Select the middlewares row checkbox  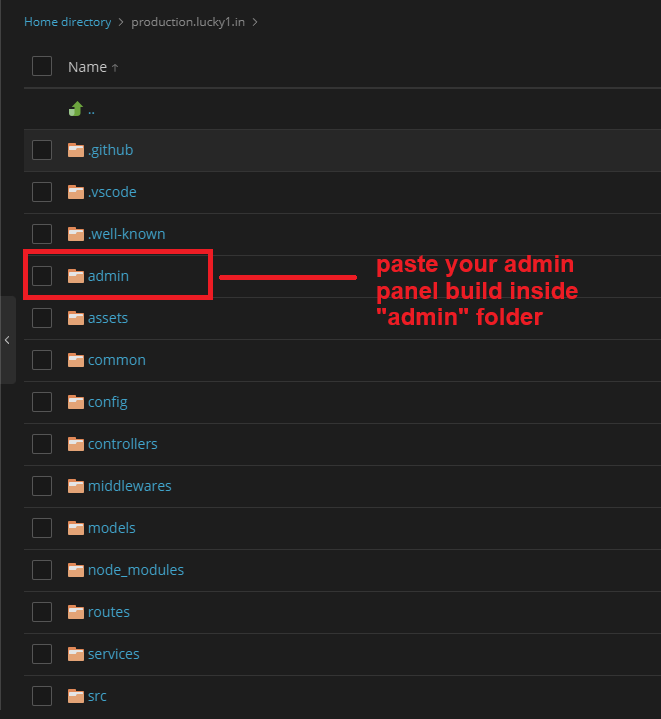pyautogui.click(x=42, y=486)
